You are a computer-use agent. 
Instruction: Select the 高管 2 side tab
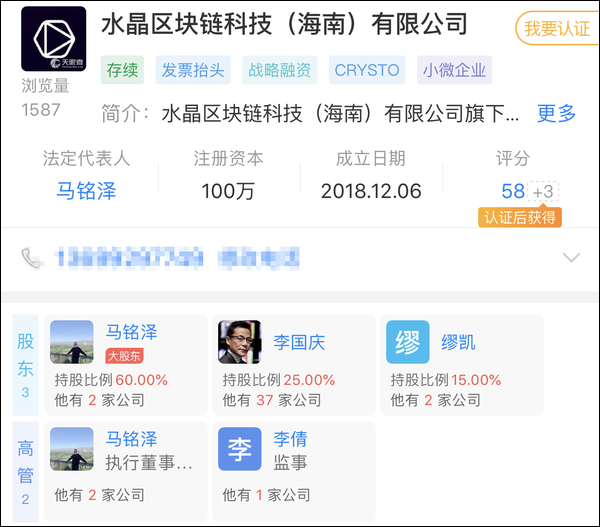coord(25,472)
